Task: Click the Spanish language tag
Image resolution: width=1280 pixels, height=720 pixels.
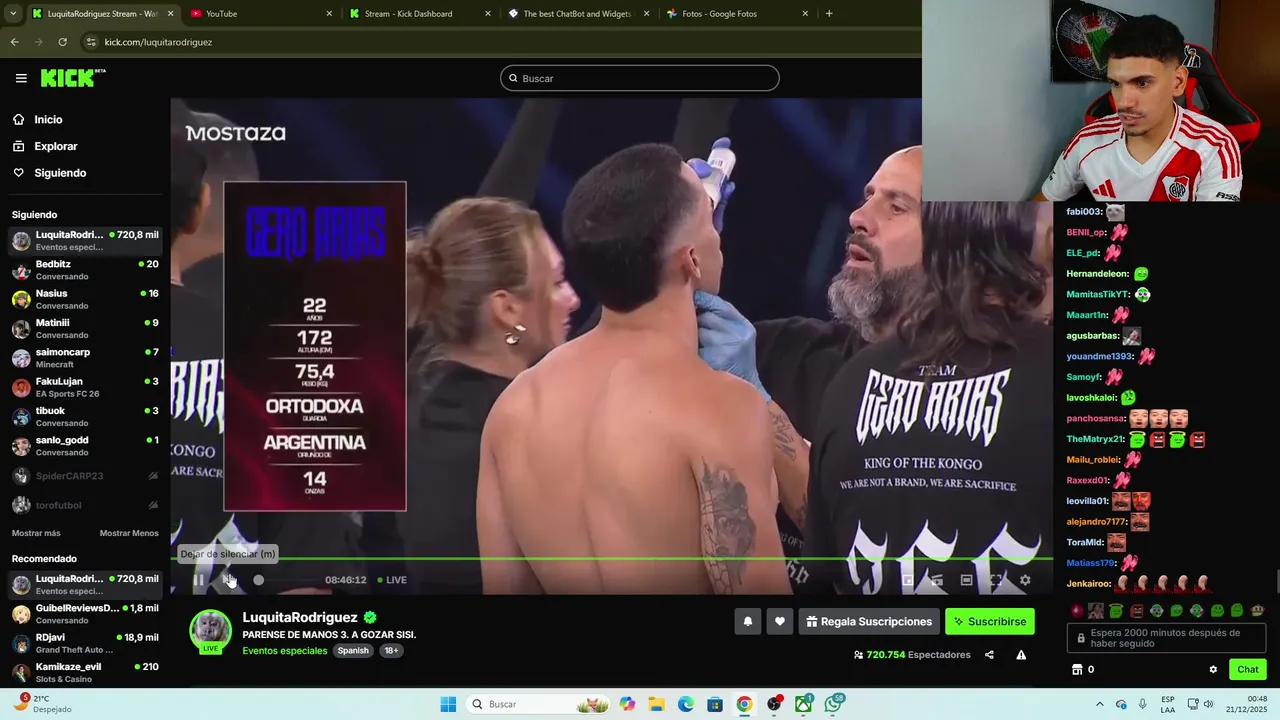Action: coord(353,651)
